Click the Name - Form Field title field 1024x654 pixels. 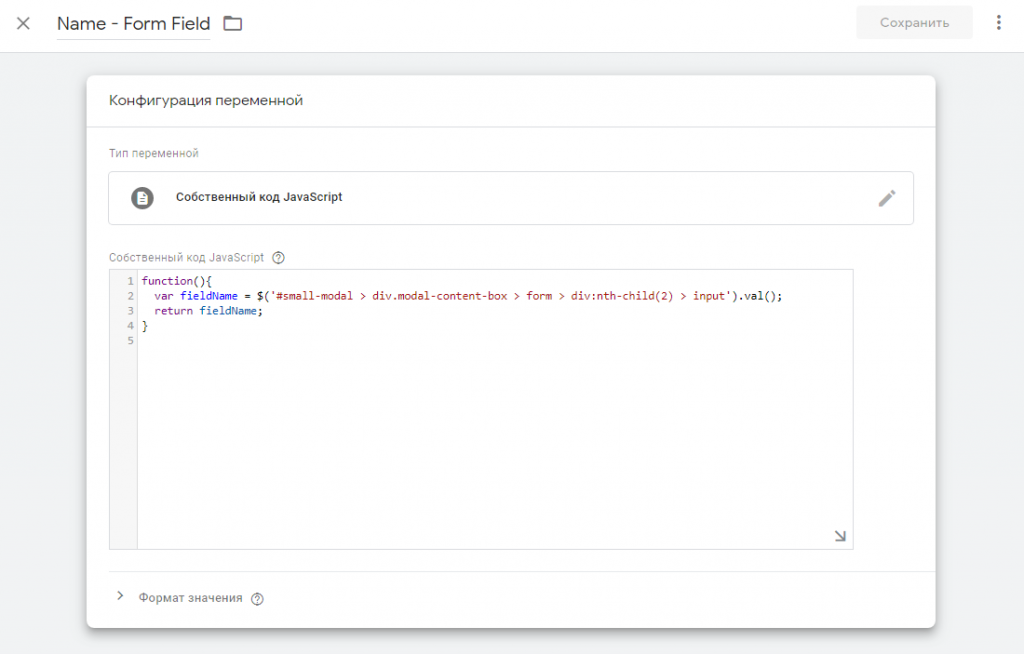133,23
